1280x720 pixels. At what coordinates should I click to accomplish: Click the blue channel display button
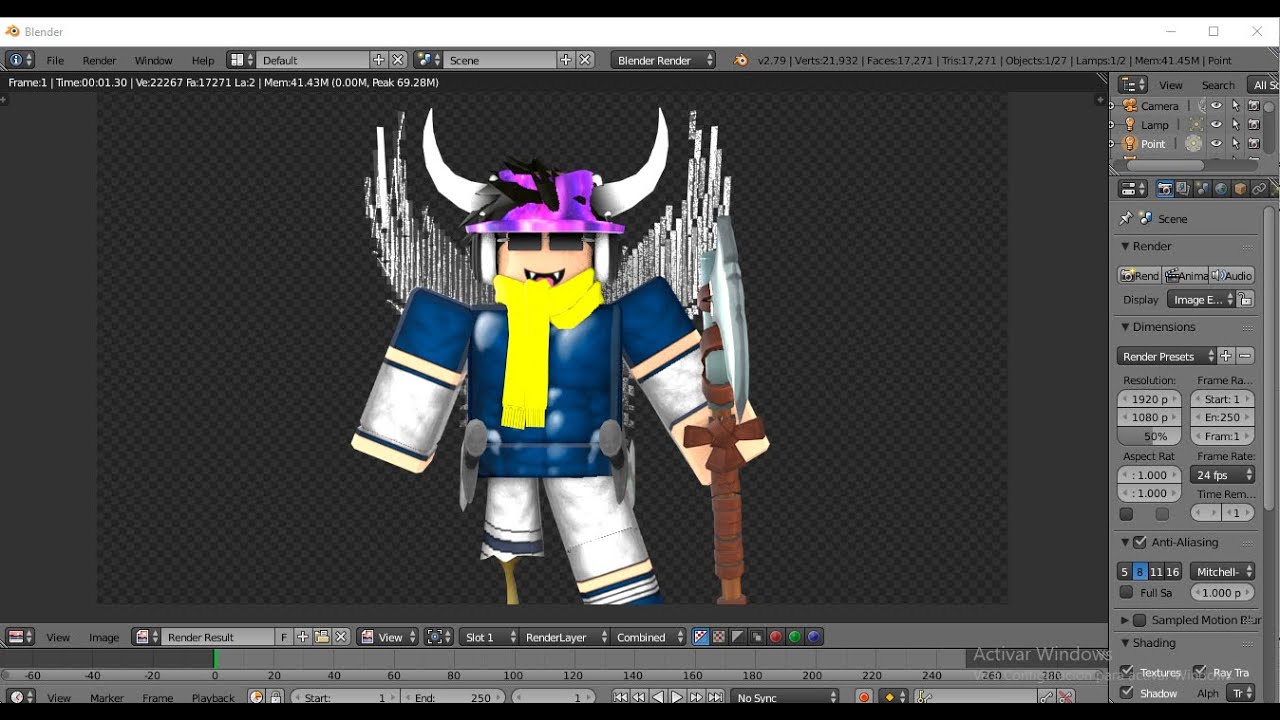pyautogui.click(x=814, y=637)
